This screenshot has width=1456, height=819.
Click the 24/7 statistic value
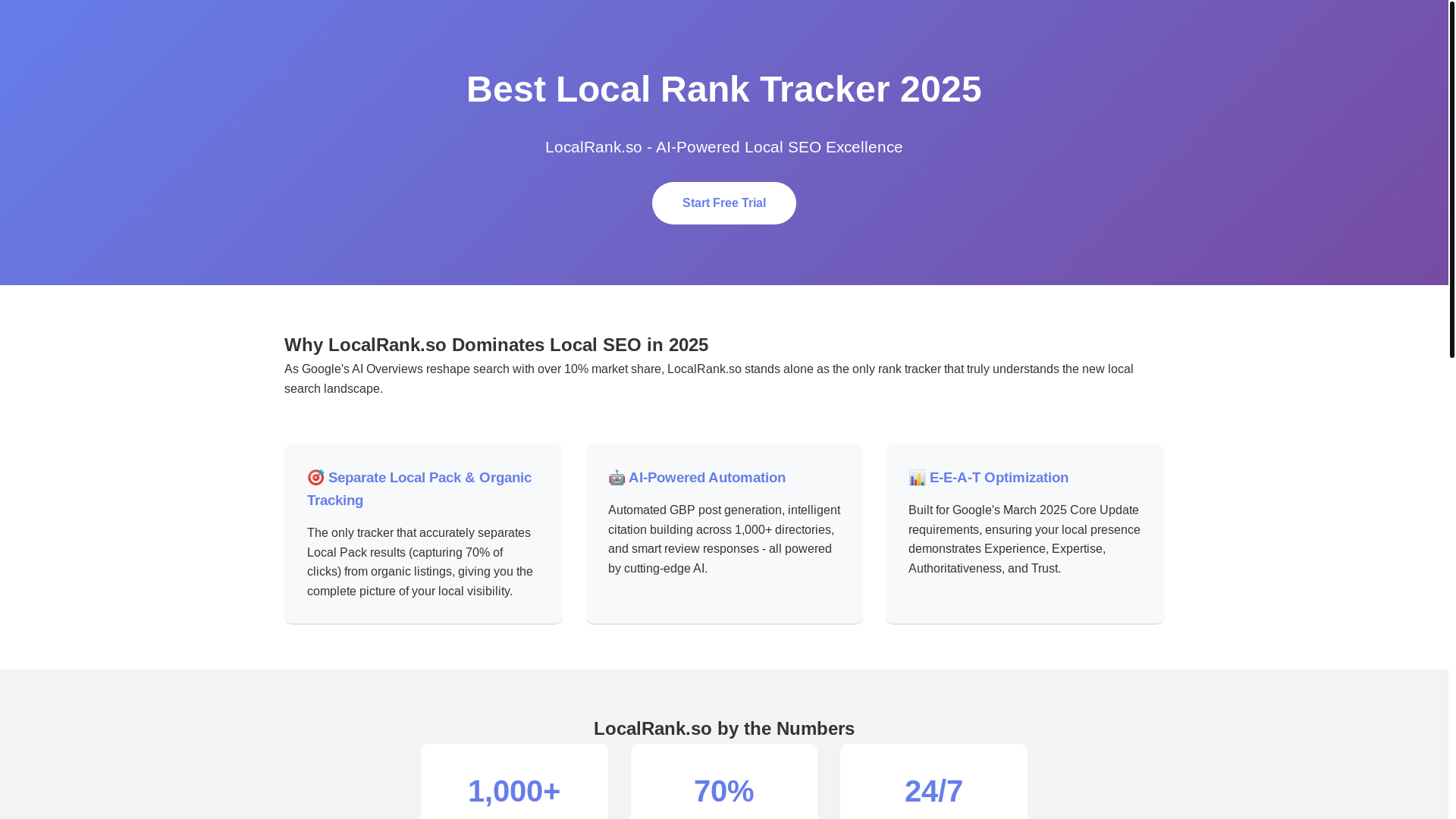[x=934, y=792]
